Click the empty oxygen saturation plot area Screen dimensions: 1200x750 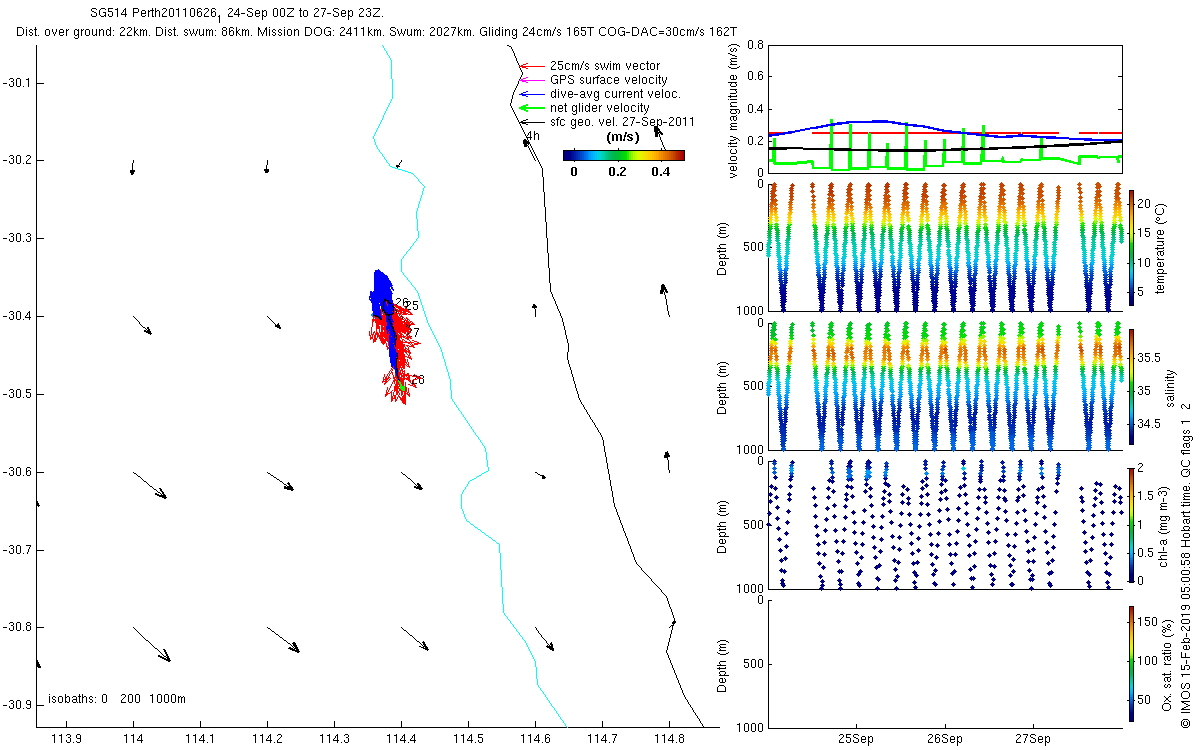pyautogui.click(x=943, y=664)
